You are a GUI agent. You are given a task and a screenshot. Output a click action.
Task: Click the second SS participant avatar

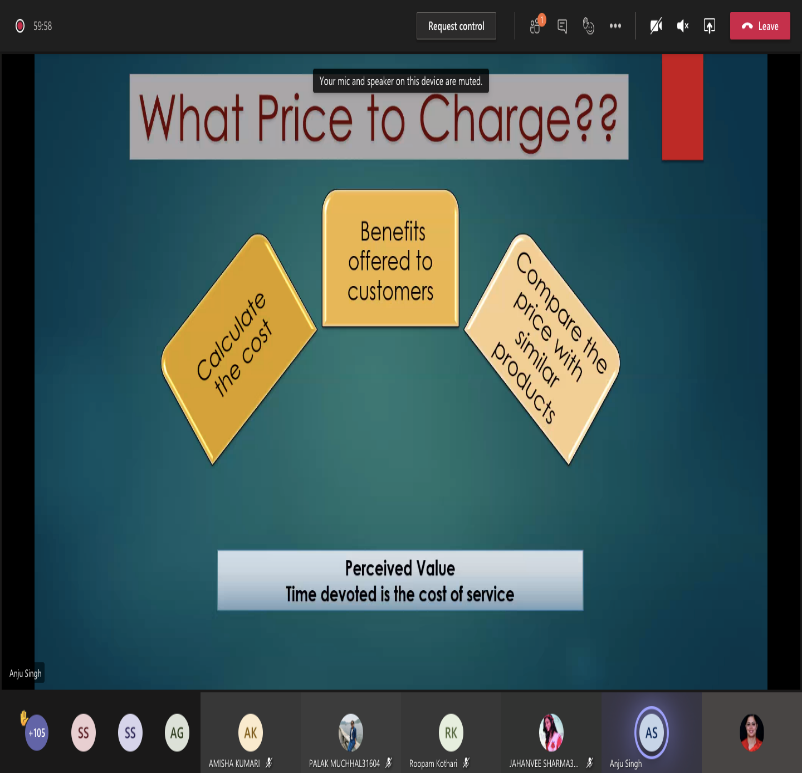130,732
